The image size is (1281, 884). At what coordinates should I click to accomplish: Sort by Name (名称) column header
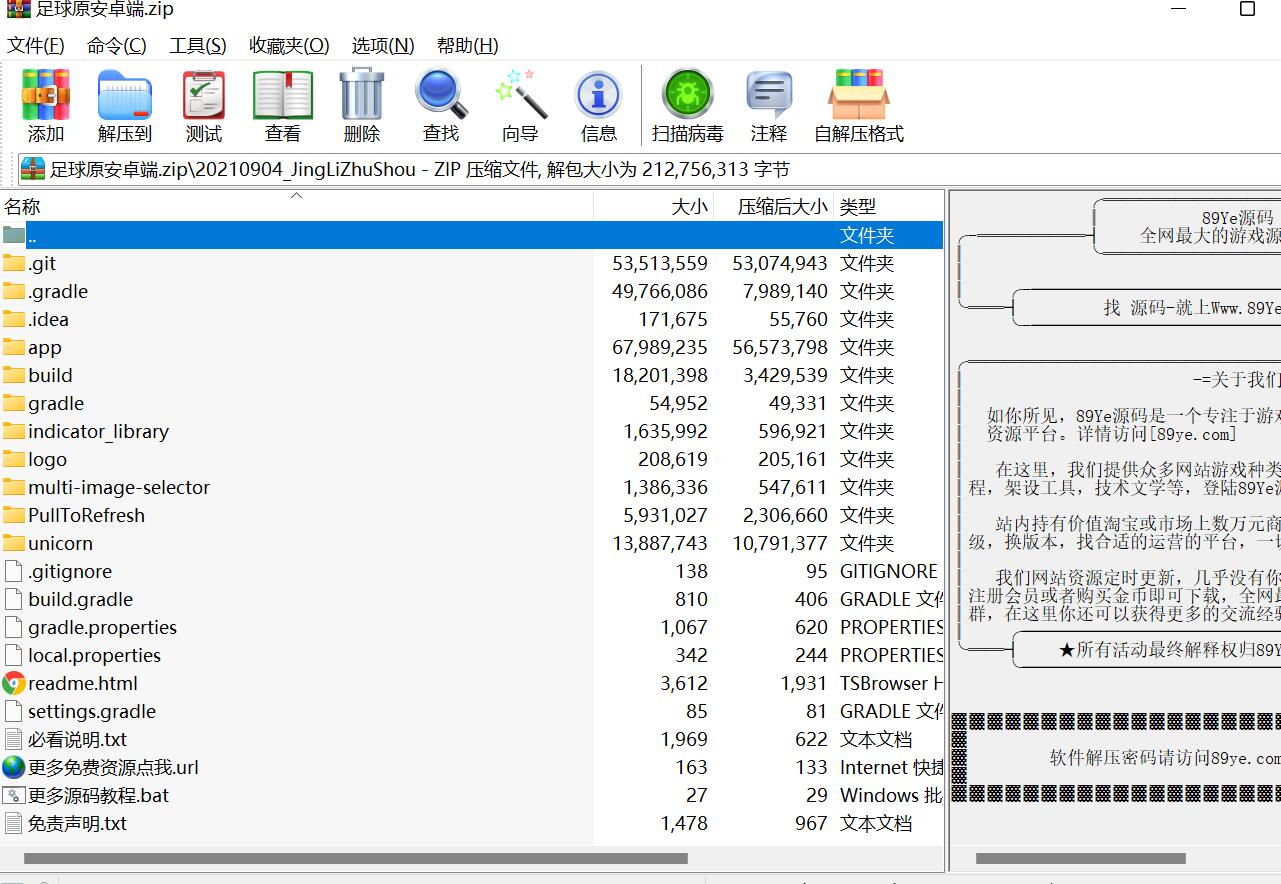[296, 206]
